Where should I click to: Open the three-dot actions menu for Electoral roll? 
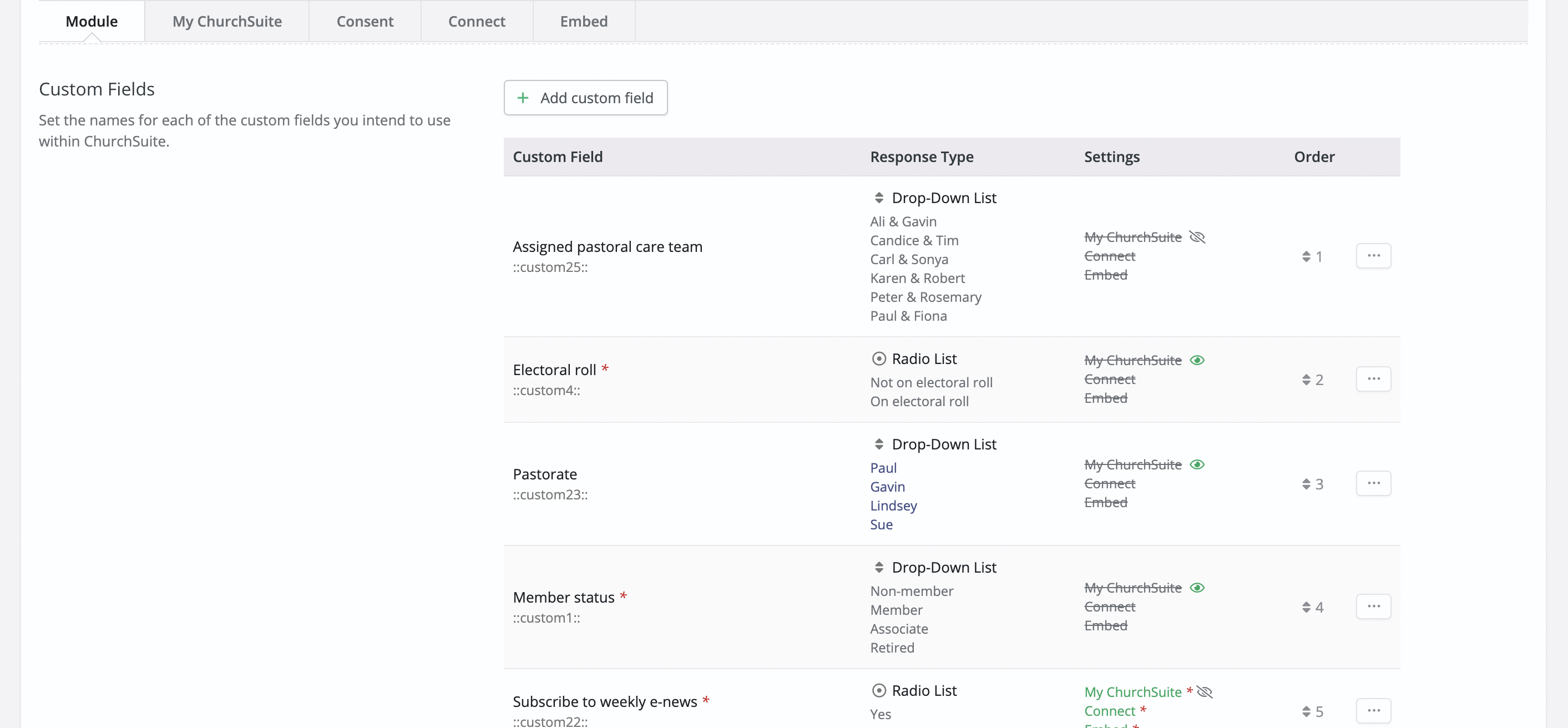pos(1373,378)
